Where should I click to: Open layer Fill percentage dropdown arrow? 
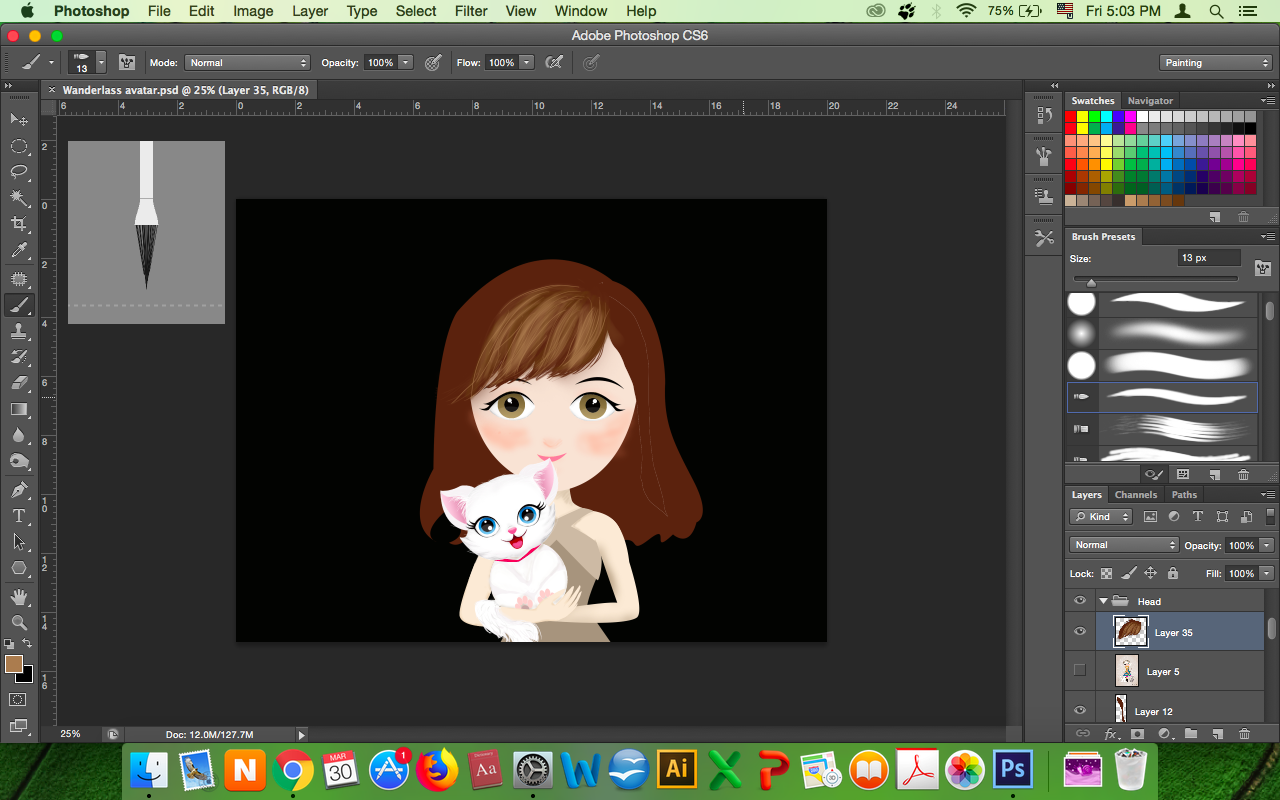click(x=1267, y=574)
